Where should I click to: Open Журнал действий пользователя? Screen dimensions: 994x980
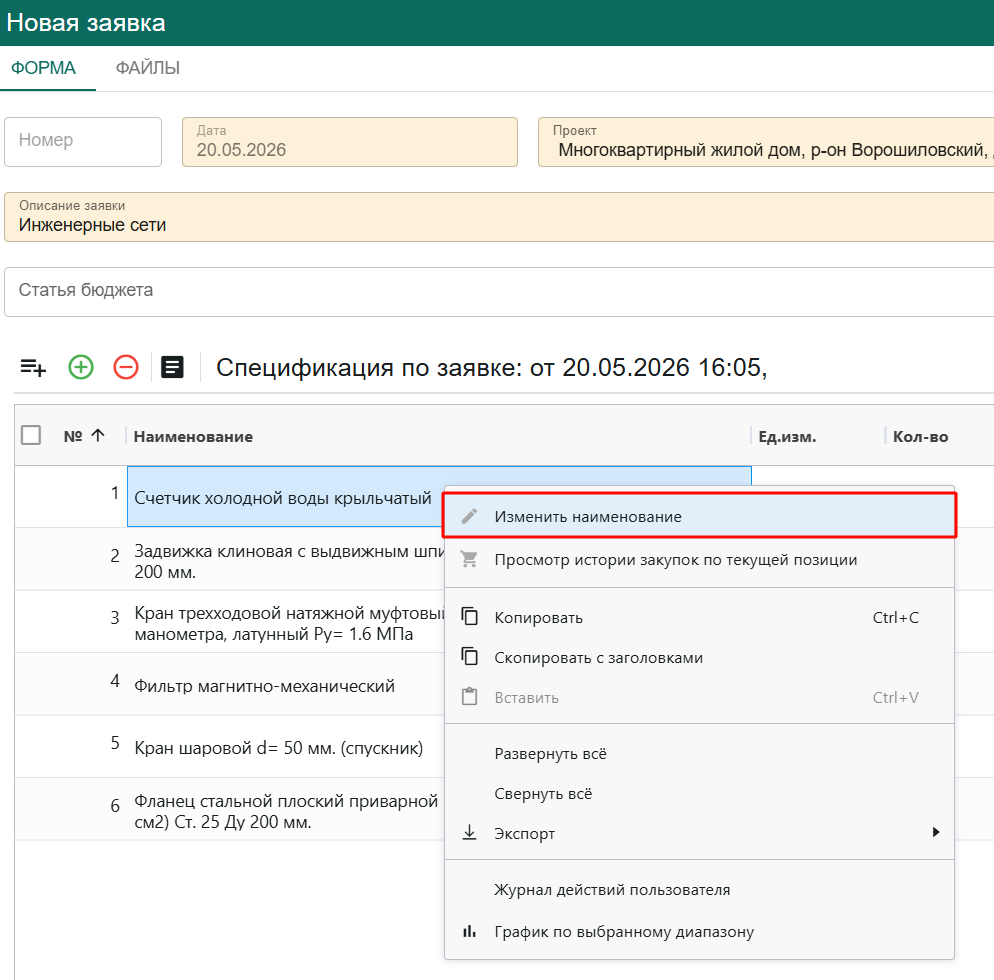pos(700,889)
